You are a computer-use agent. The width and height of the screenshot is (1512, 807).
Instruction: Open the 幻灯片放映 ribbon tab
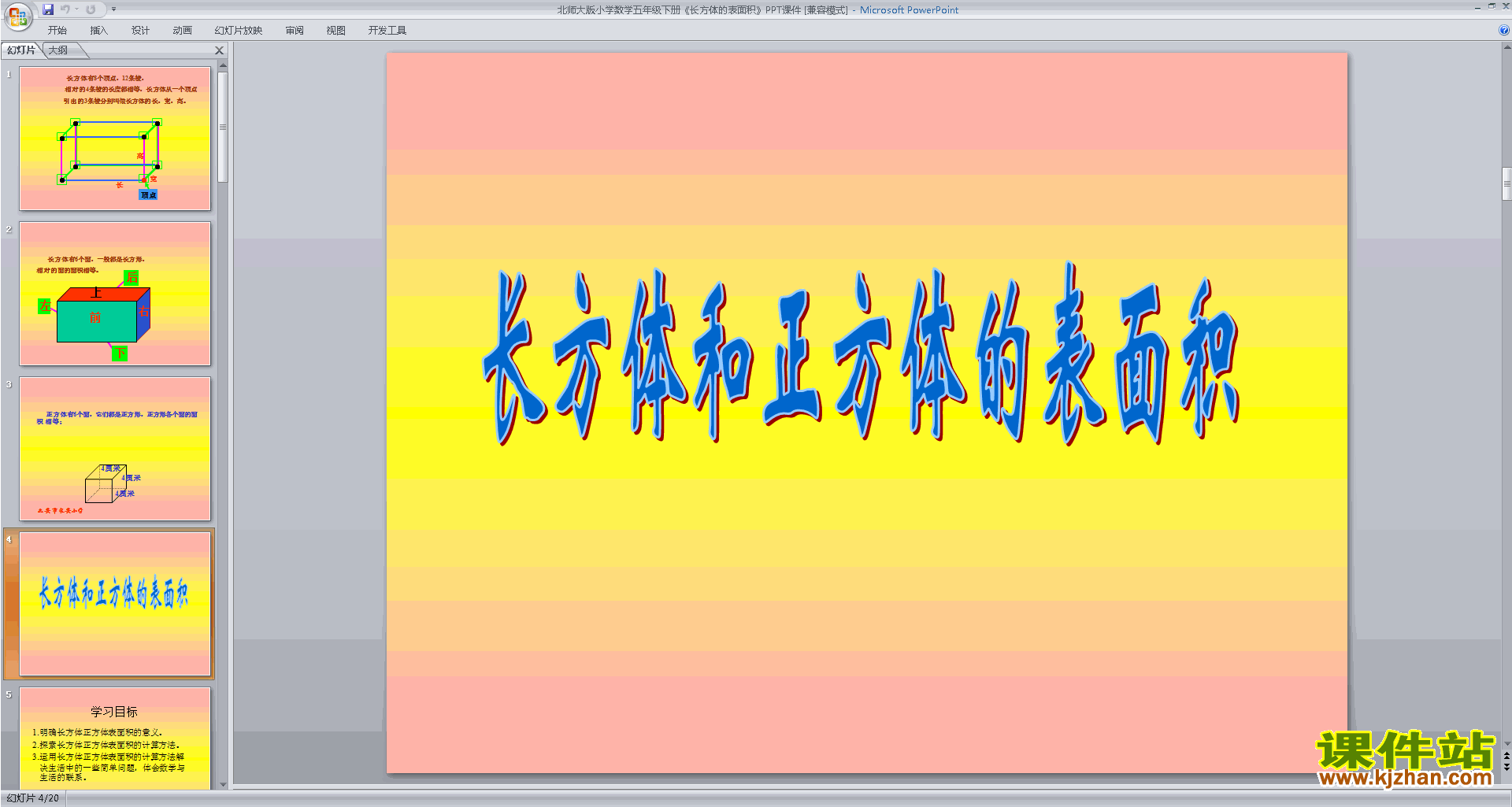[x=238, y=31]
